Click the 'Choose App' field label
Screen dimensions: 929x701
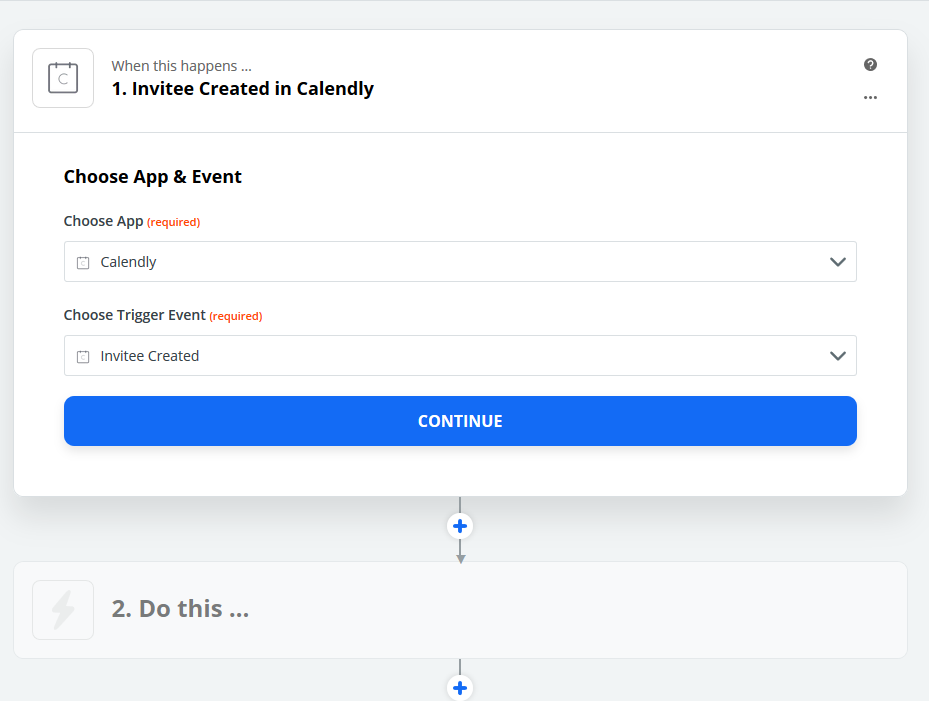click(103, 221)
